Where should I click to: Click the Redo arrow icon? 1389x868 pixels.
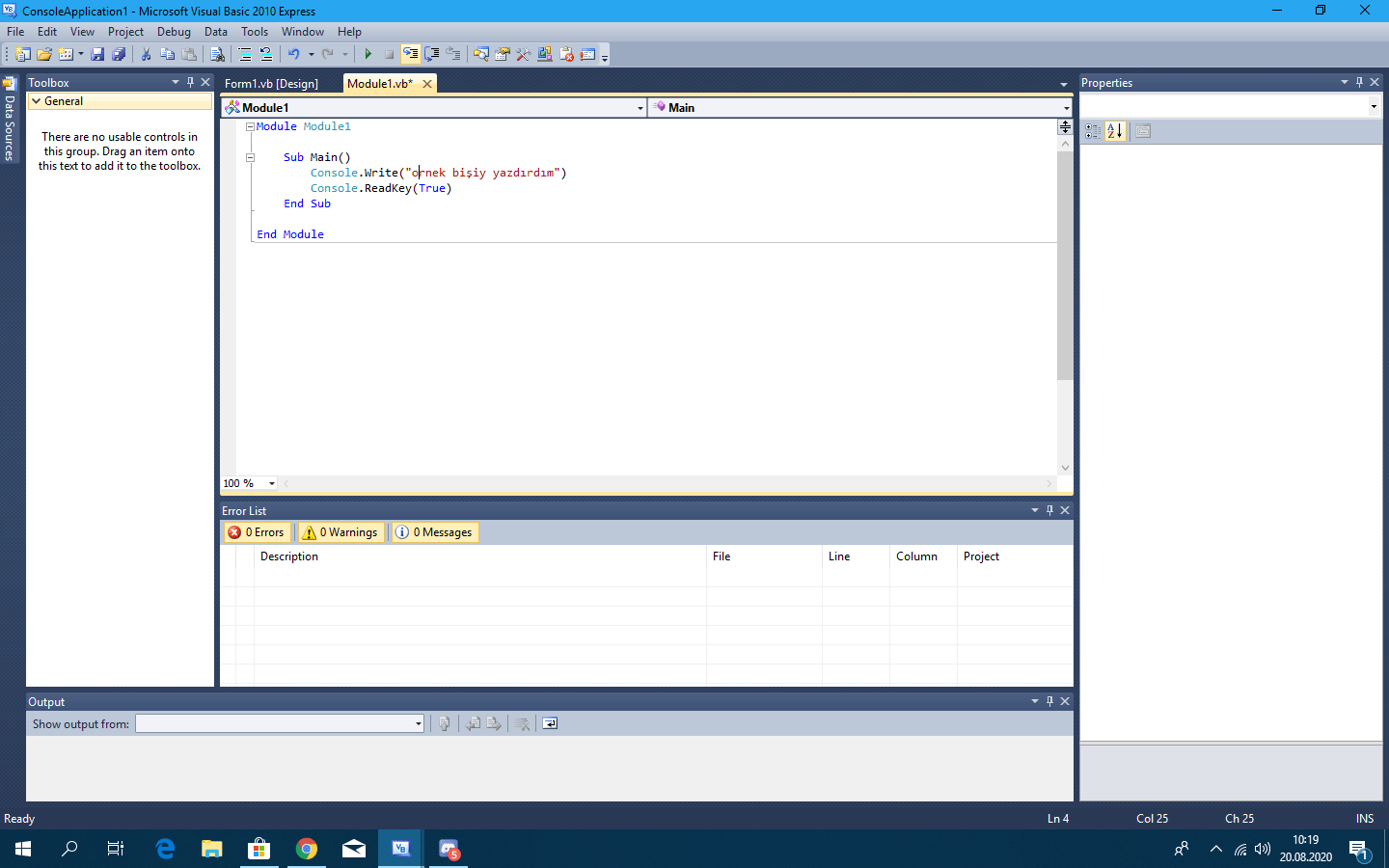328,54
